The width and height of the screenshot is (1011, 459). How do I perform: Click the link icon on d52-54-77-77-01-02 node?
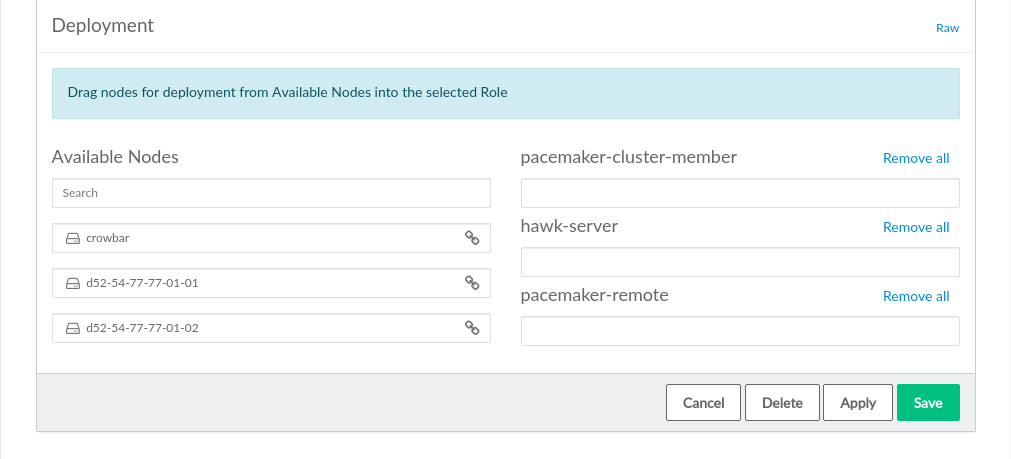point(472,328)
